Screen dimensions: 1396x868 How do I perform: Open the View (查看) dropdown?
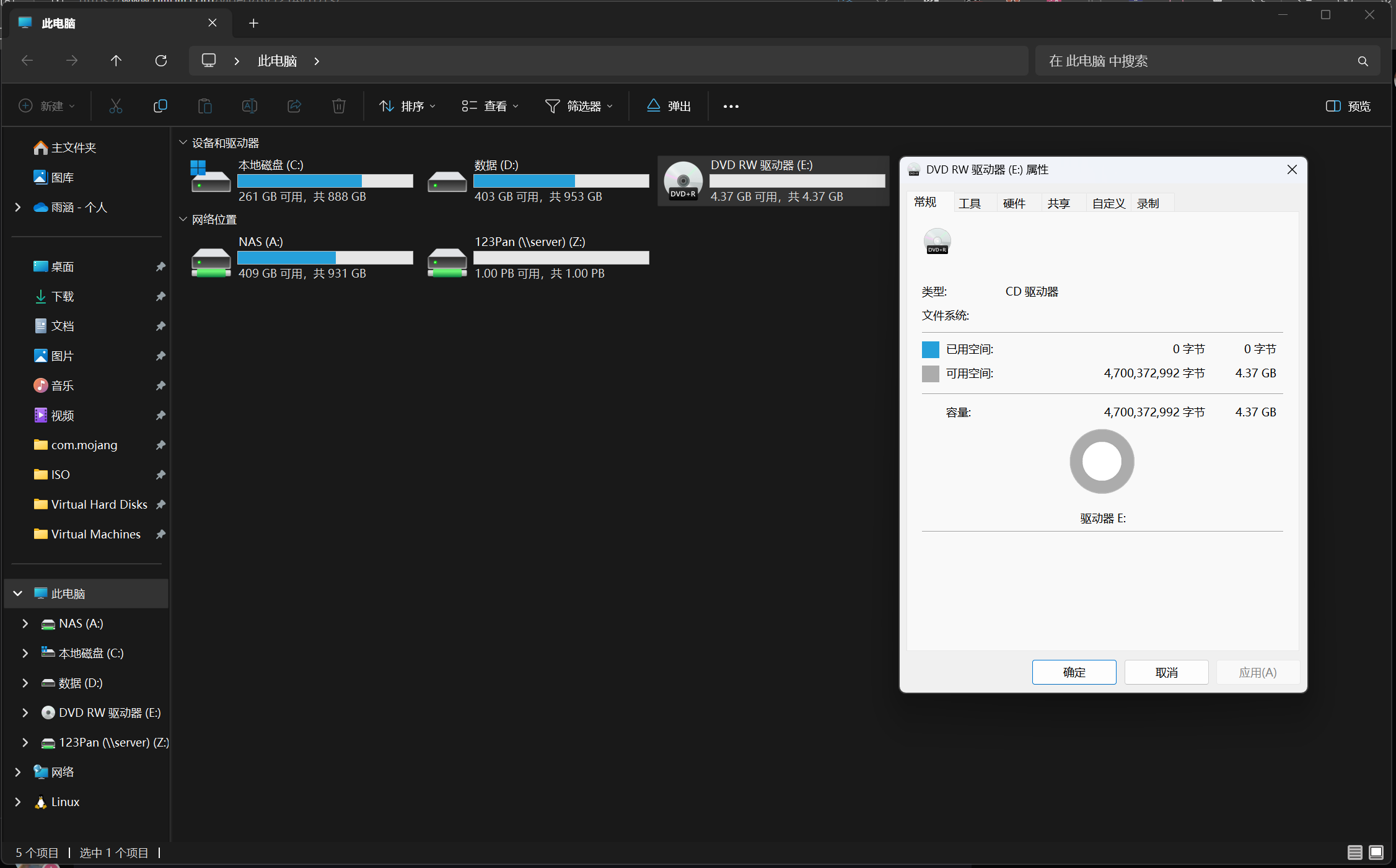click(490, 106)
